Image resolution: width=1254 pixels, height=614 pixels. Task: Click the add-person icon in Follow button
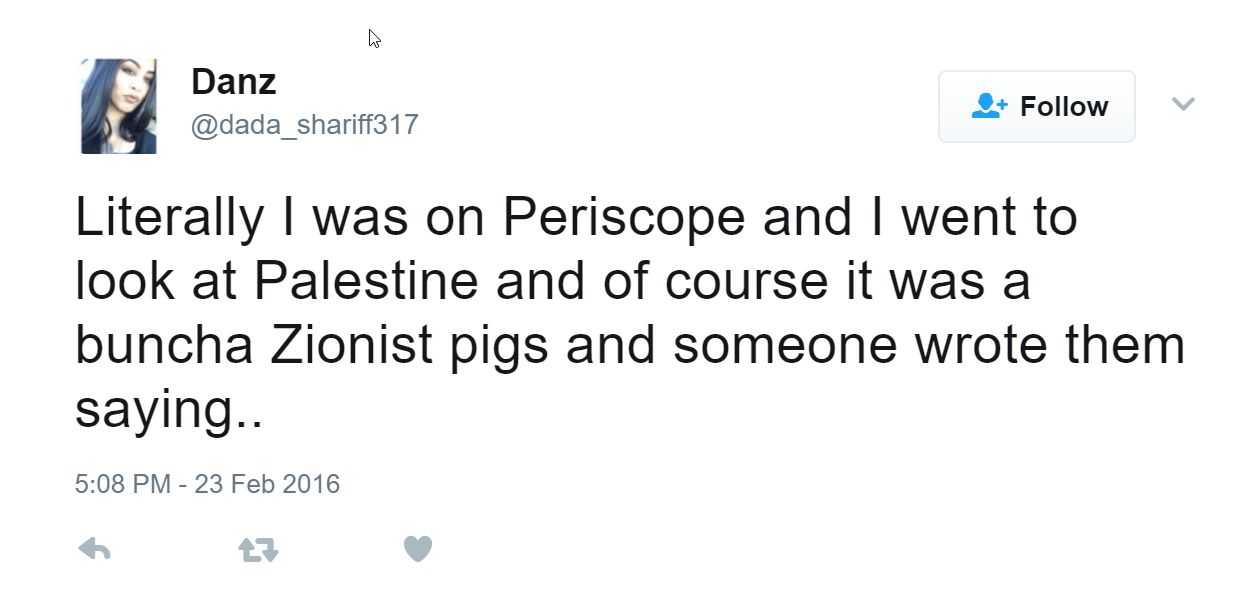pyautogui.click(x=990, y=106)
